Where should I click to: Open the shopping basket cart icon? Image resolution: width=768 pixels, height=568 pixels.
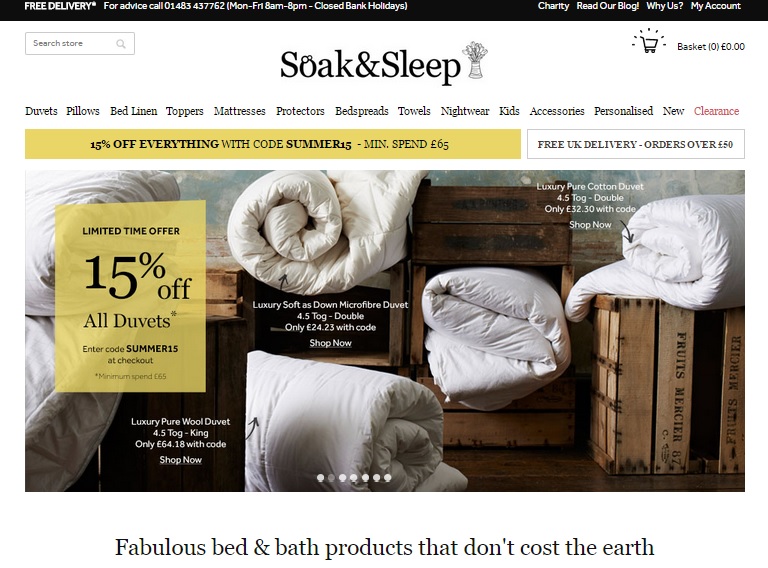pyautogui.click(x=649, y=41)
